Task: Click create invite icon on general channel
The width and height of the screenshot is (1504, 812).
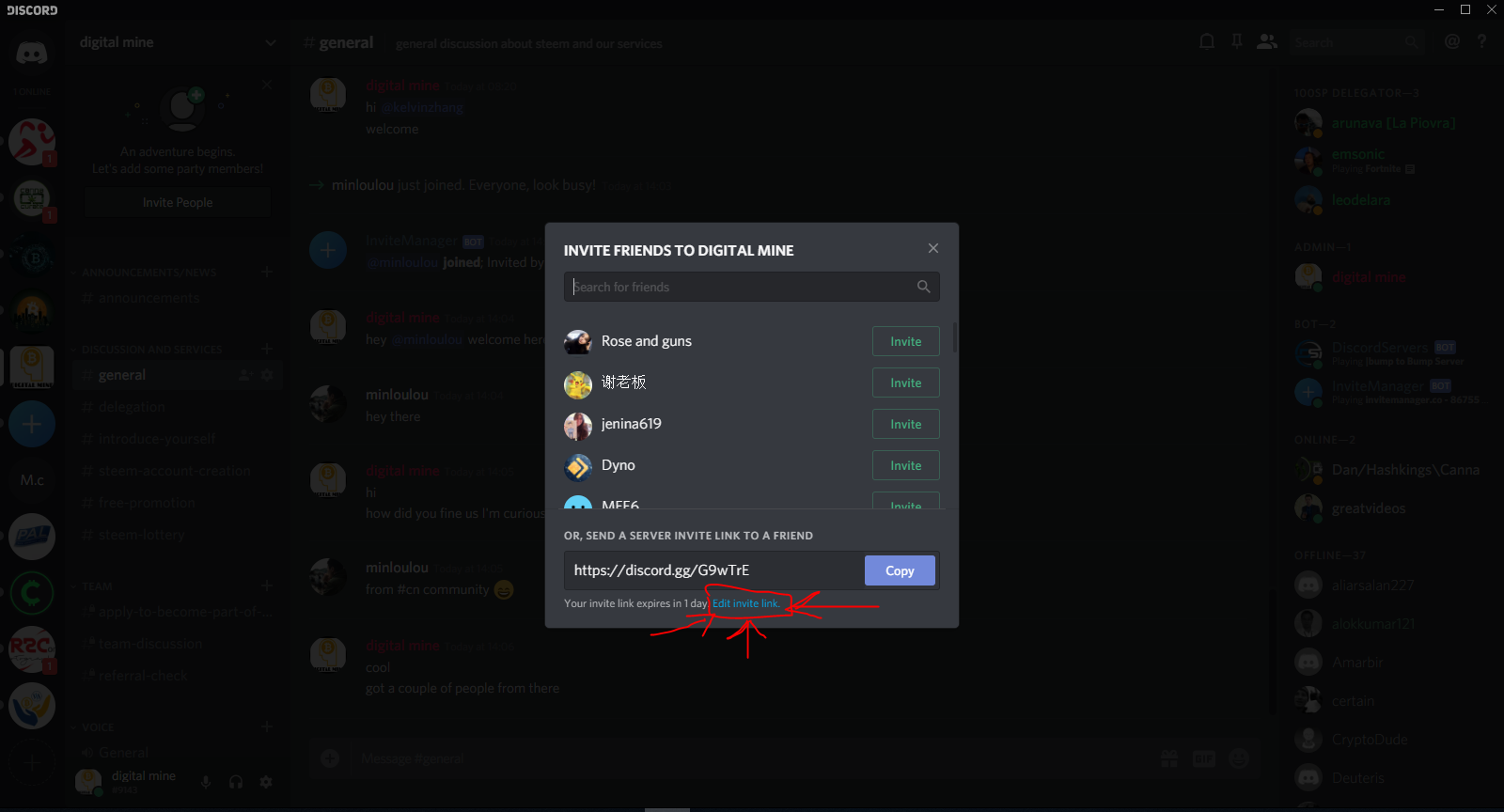Action: (245, 375)
